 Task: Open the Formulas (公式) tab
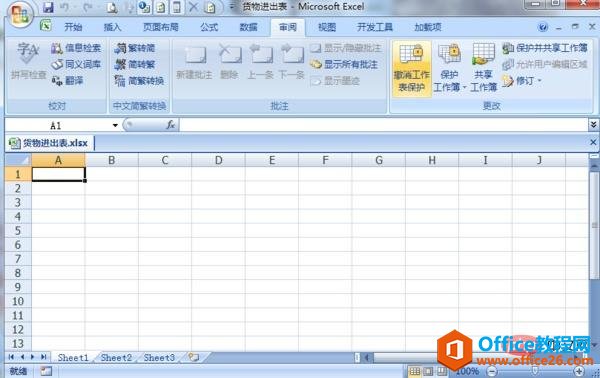coord(209,27)
